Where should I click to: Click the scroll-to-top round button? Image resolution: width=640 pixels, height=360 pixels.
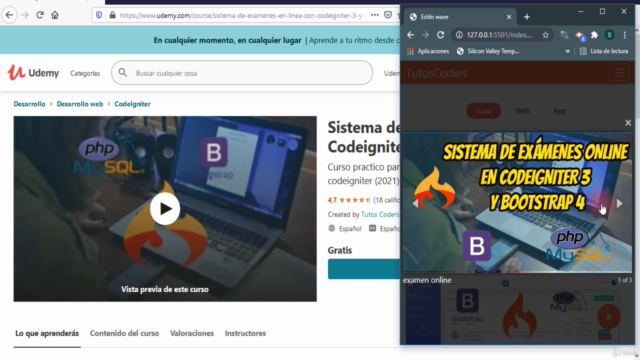pos(609,317)
